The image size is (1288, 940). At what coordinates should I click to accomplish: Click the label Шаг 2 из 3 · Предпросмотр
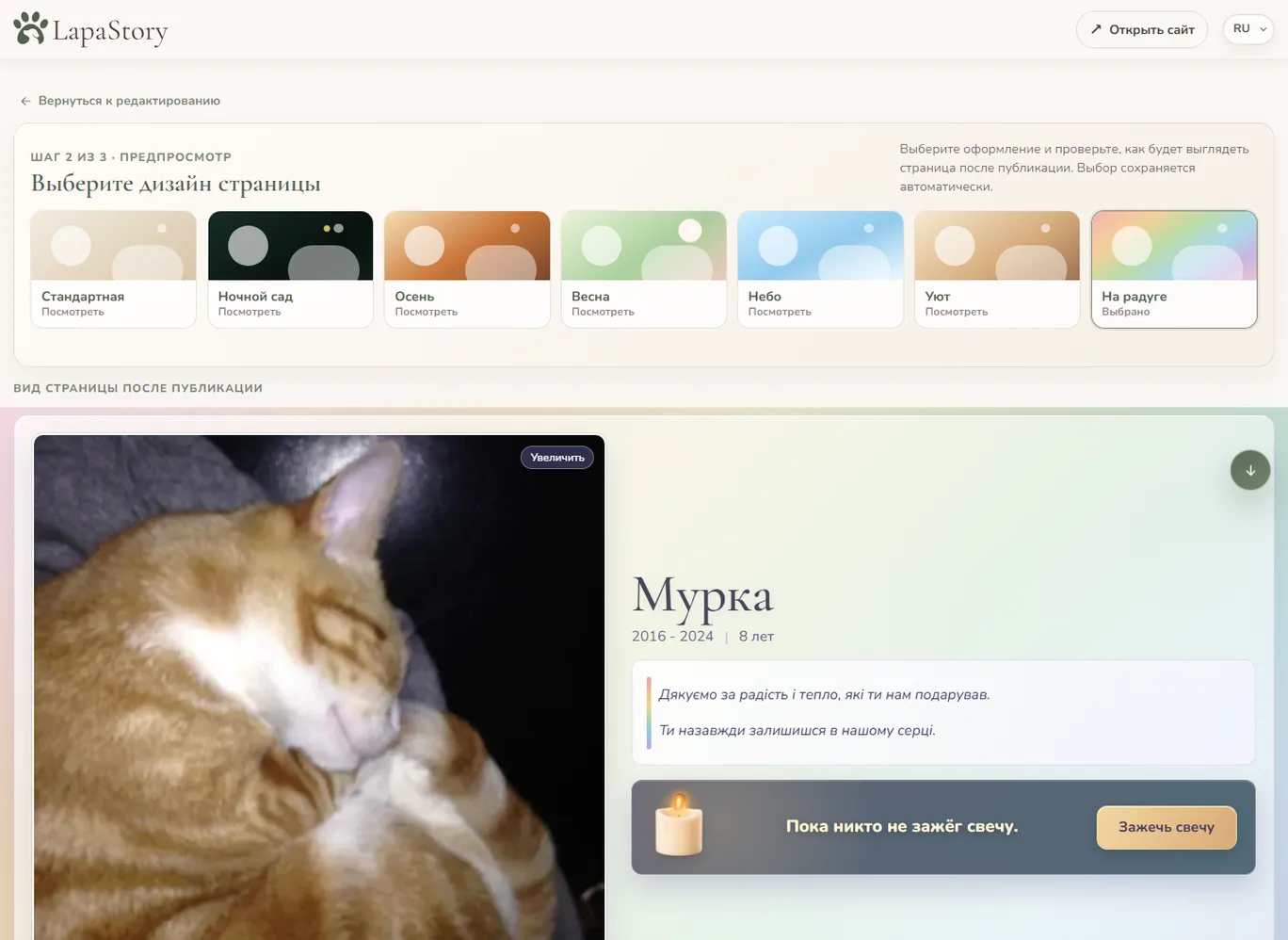click(131, 157)
